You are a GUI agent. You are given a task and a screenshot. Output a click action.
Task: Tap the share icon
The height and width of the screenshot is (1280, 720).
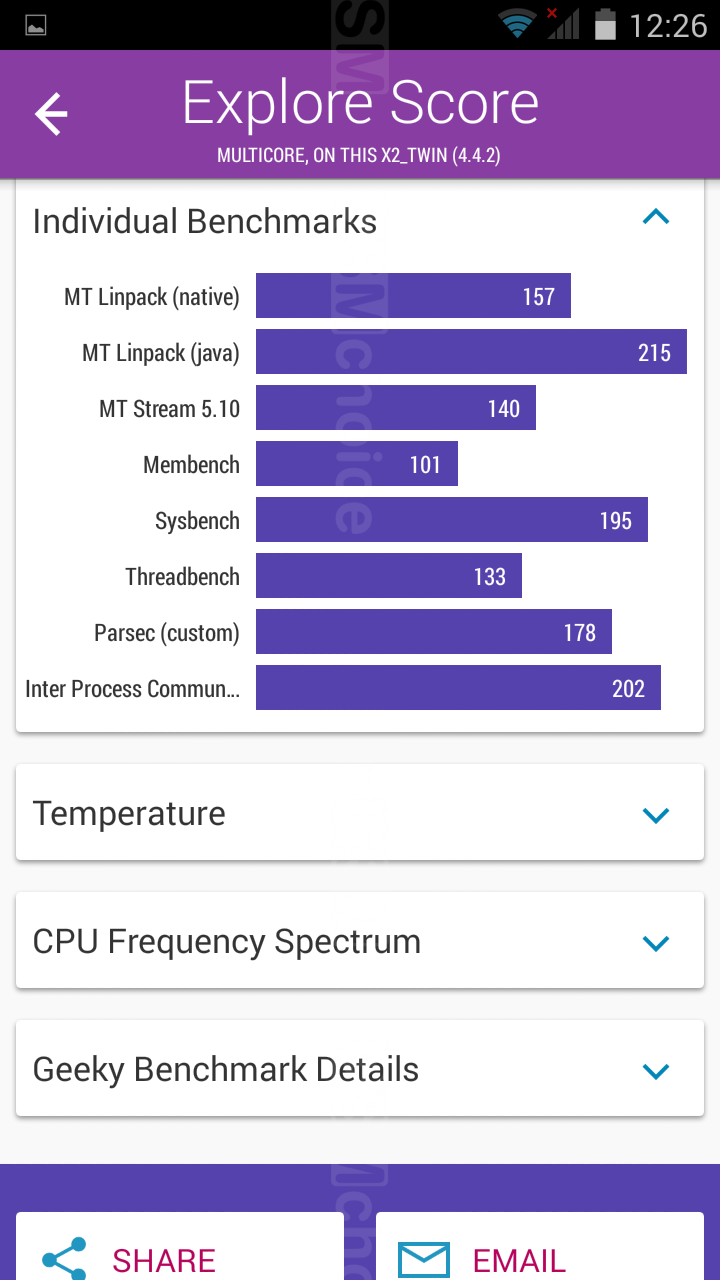click(64, 1259)
